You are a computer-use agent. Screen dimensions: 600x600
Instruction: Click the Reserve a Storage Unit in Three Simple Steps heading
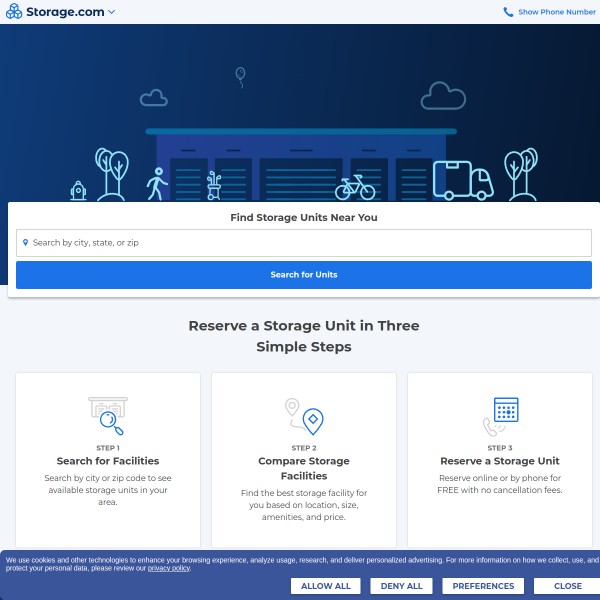[304, 336]
